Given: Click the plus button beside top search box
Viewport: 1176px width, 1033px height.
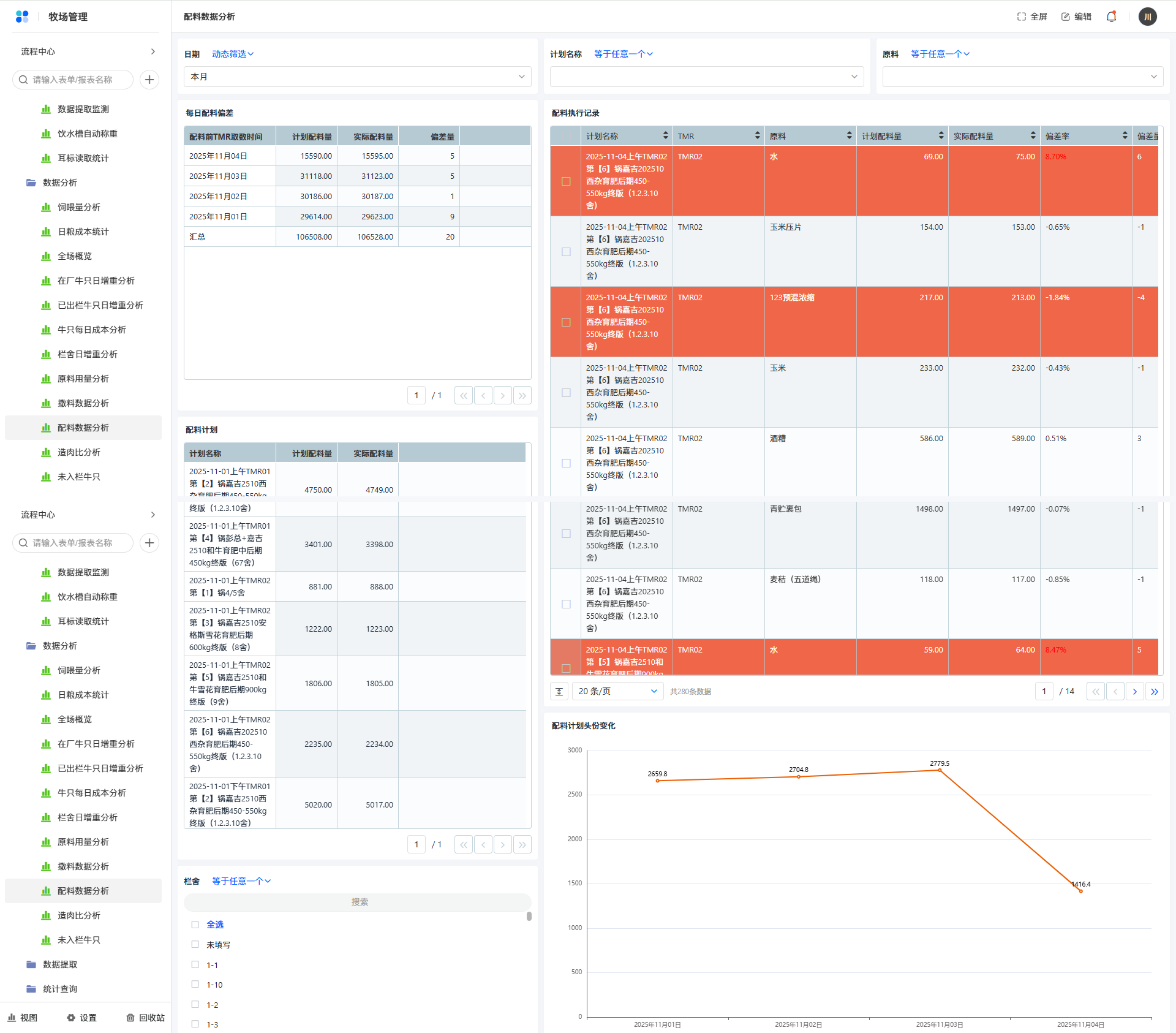Looking at the screenshot, I should [x=149, y=80].
